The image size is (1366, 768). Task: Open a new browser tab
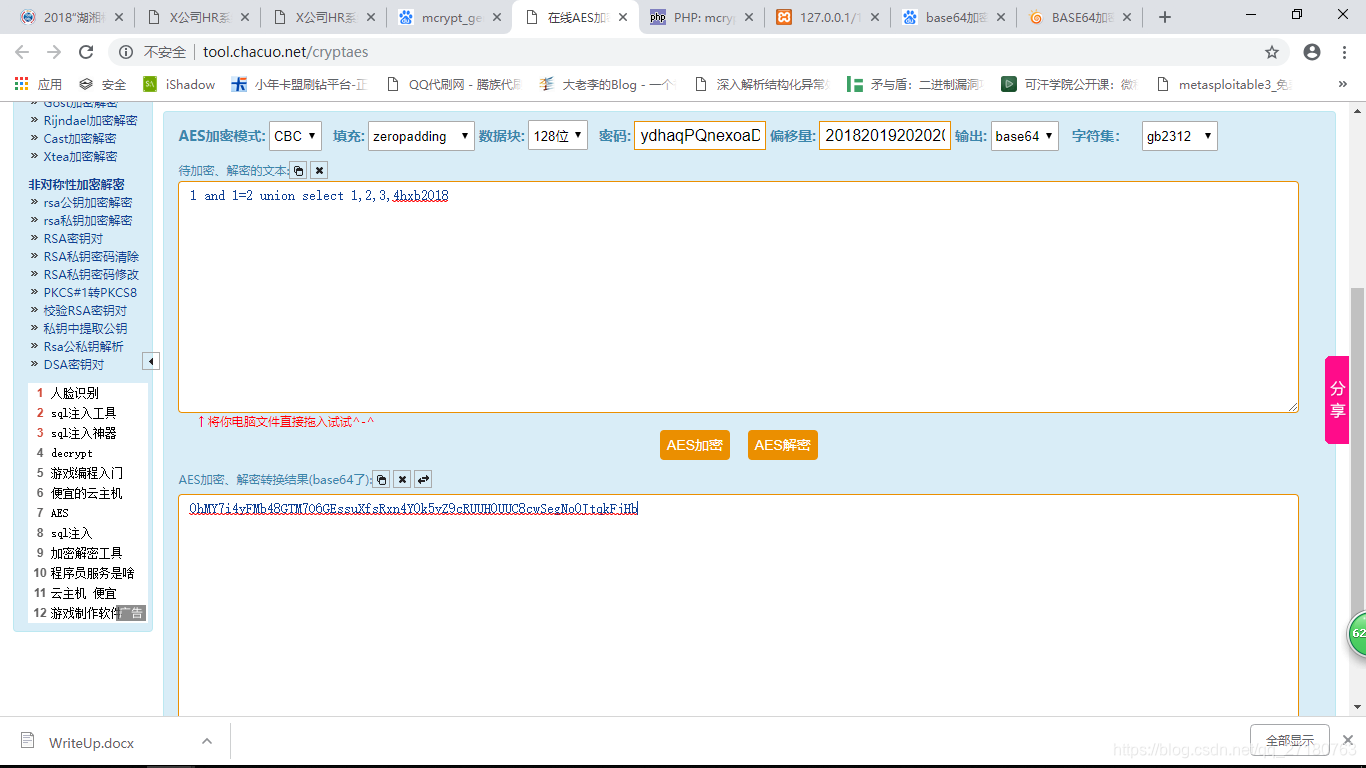(x=1164, y=17)
